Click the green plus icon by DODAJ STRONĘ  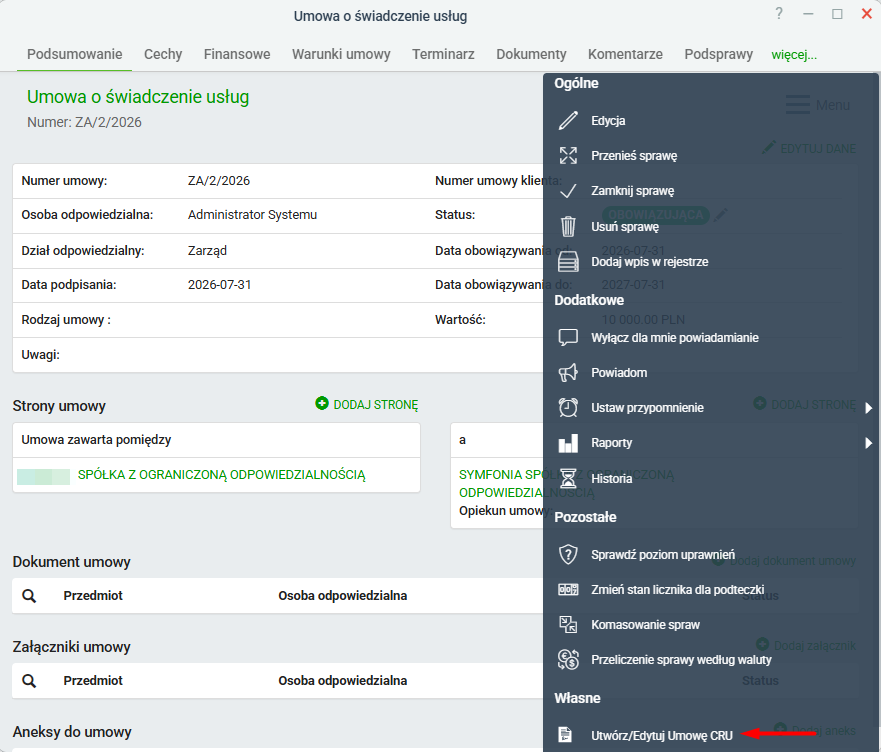[322, 403]
